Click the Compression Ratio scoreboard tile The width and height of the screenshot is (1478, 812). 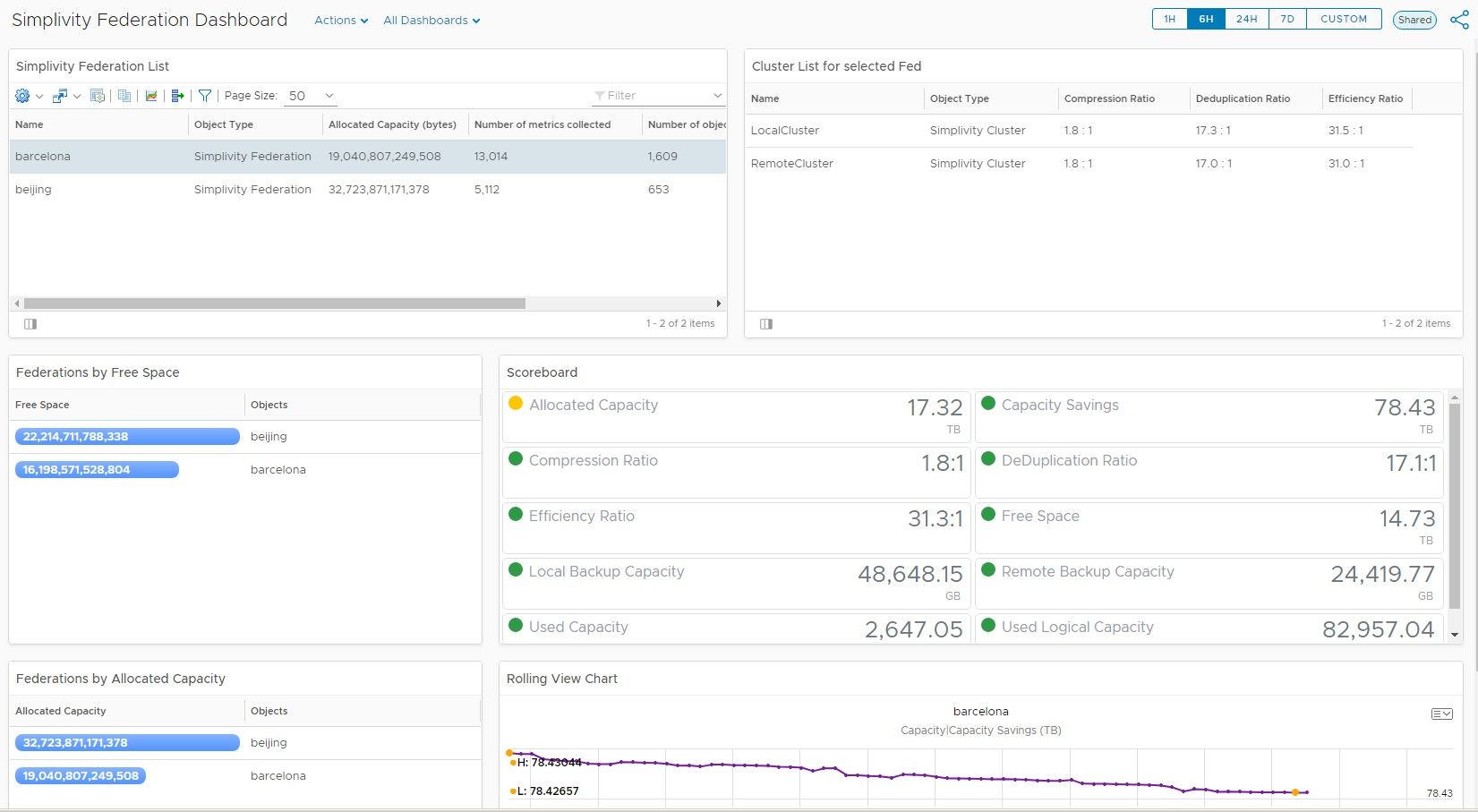pyautogui.click(x=737, y=472)
